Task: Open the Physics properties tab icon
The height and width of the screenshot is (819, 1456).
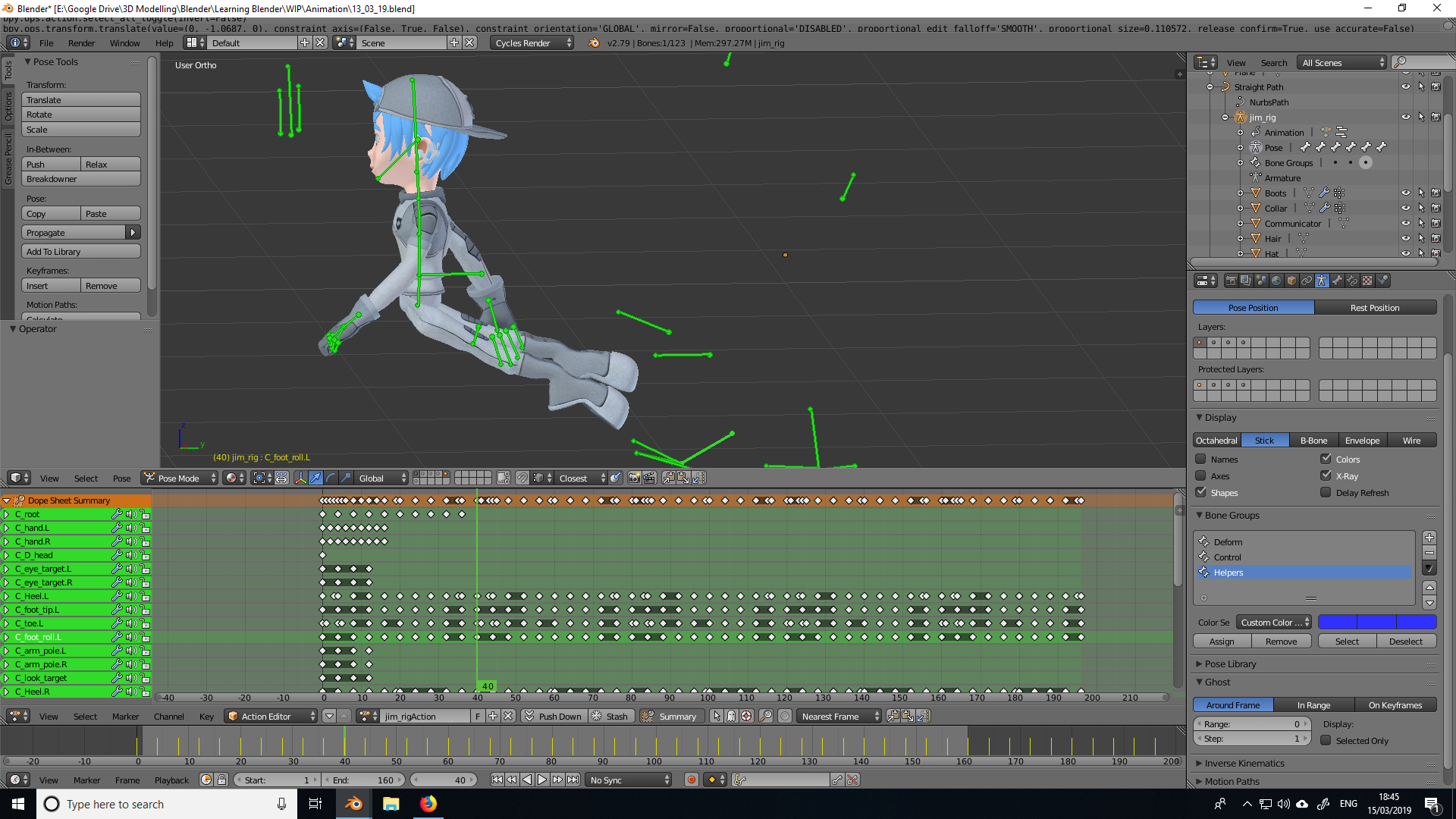Action: tap(1383, 281)
